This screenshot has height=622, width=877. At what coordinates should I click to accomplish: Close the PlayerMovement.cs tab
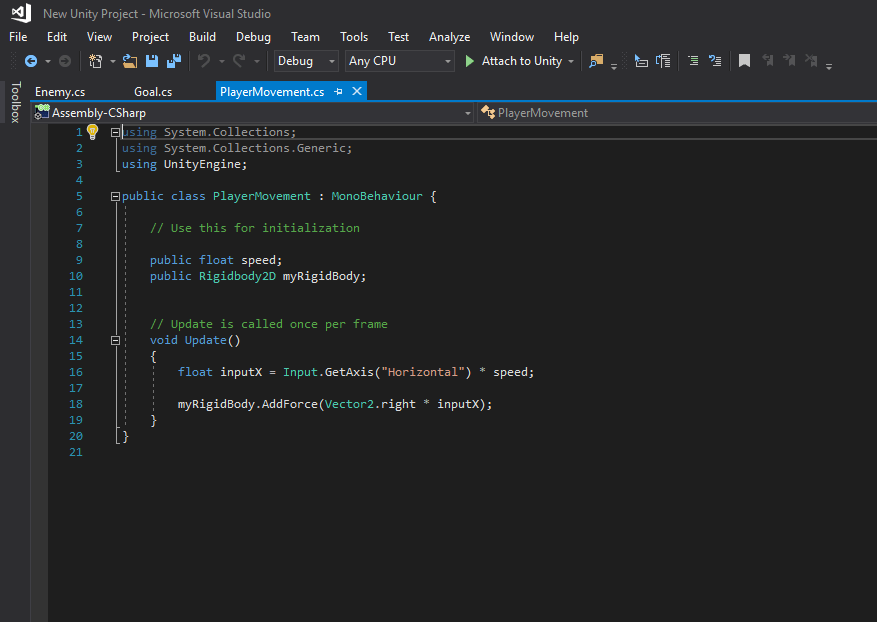tap(356, 91)
